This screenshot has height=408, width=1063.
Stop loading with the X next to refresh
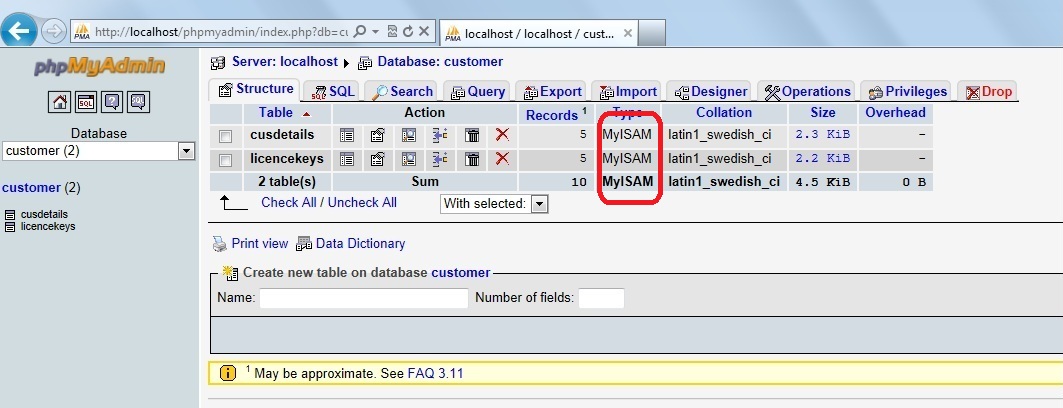pyautogui.click(x=424, y=31)
